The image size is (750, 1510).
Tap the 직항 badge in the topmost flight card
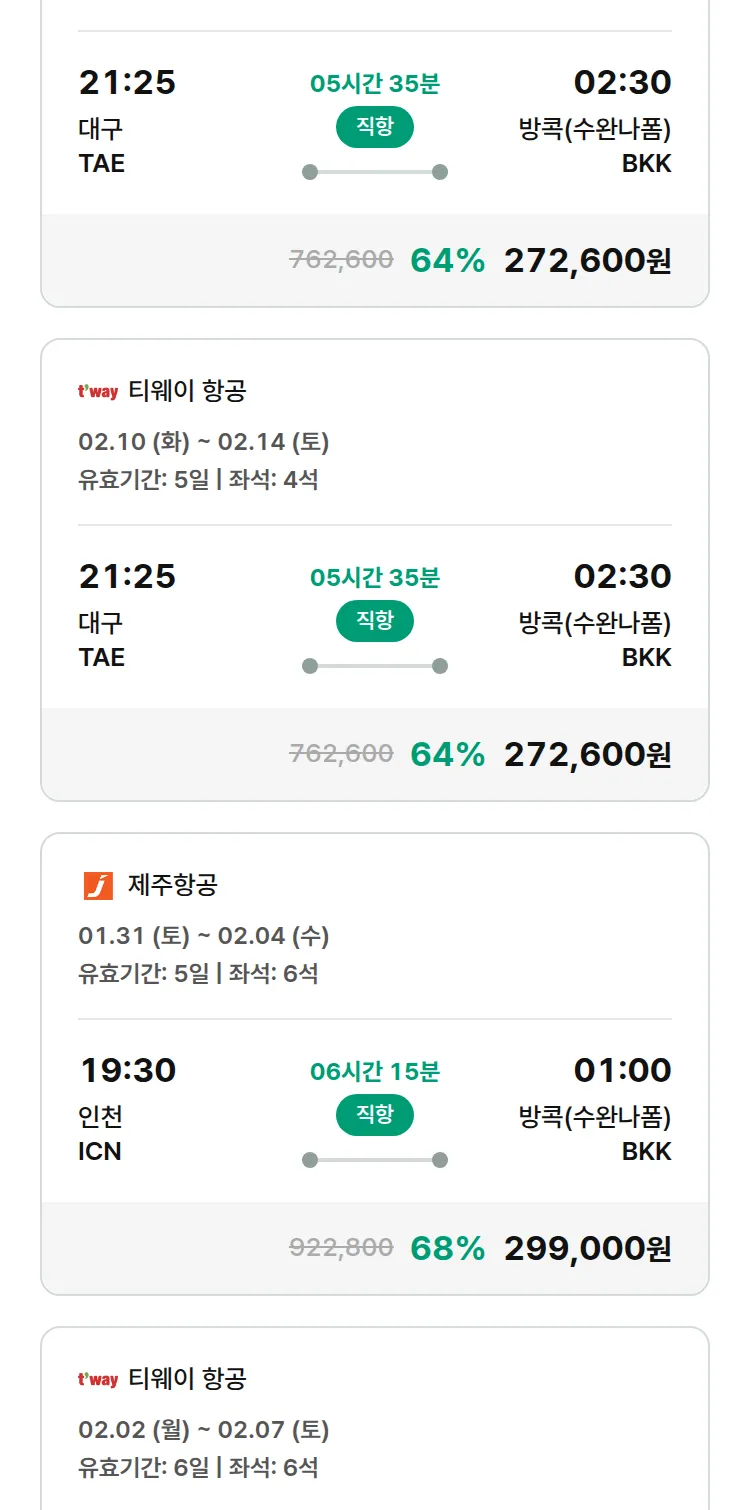(375, 127)
